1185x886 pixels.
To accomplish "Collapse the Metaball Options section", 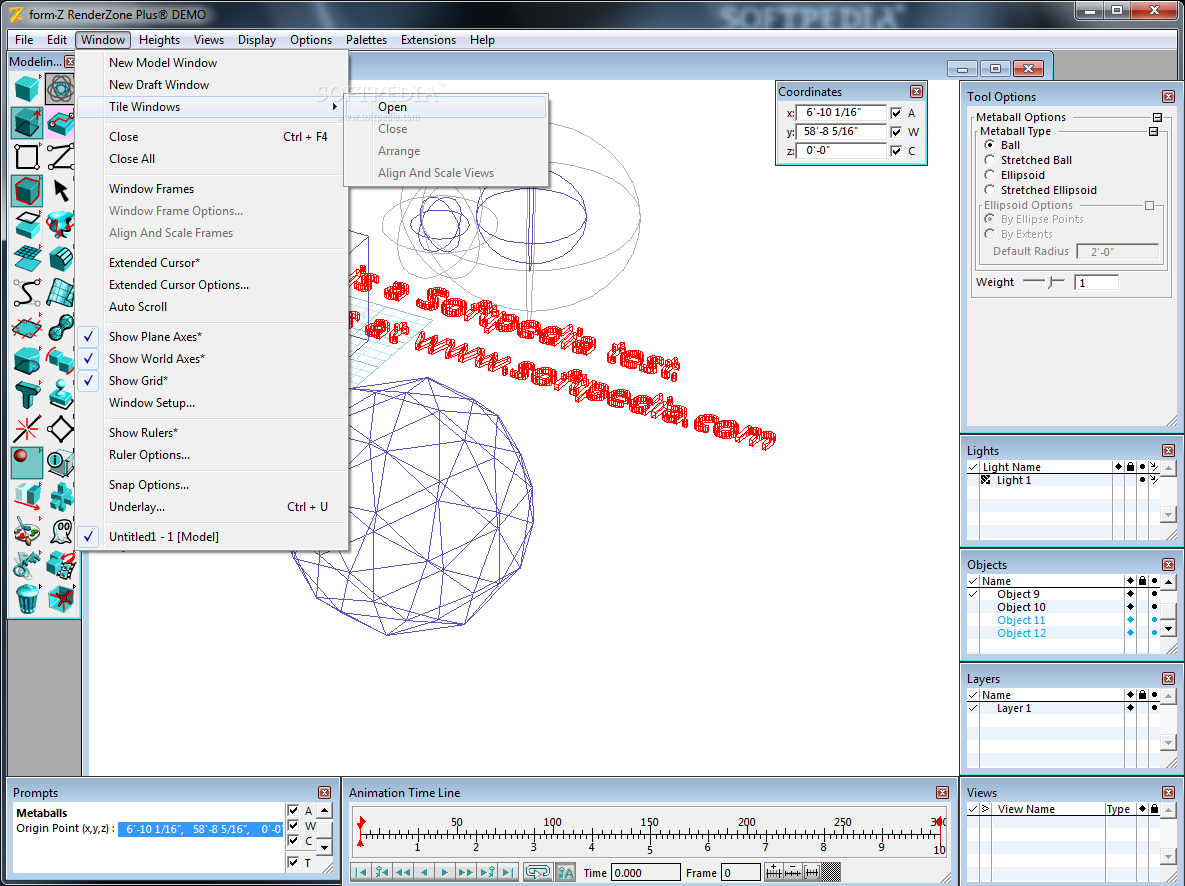I will pyautogui.click(x=1157, y=117).
